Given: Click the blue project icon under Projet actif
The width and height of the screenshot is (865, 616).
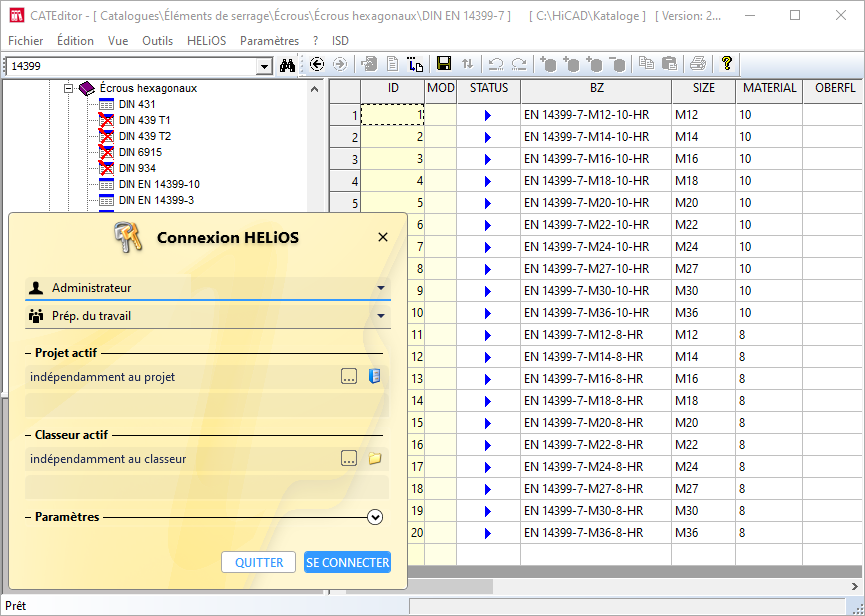Looking at the screenshot, I should click(x=375, y=377).
